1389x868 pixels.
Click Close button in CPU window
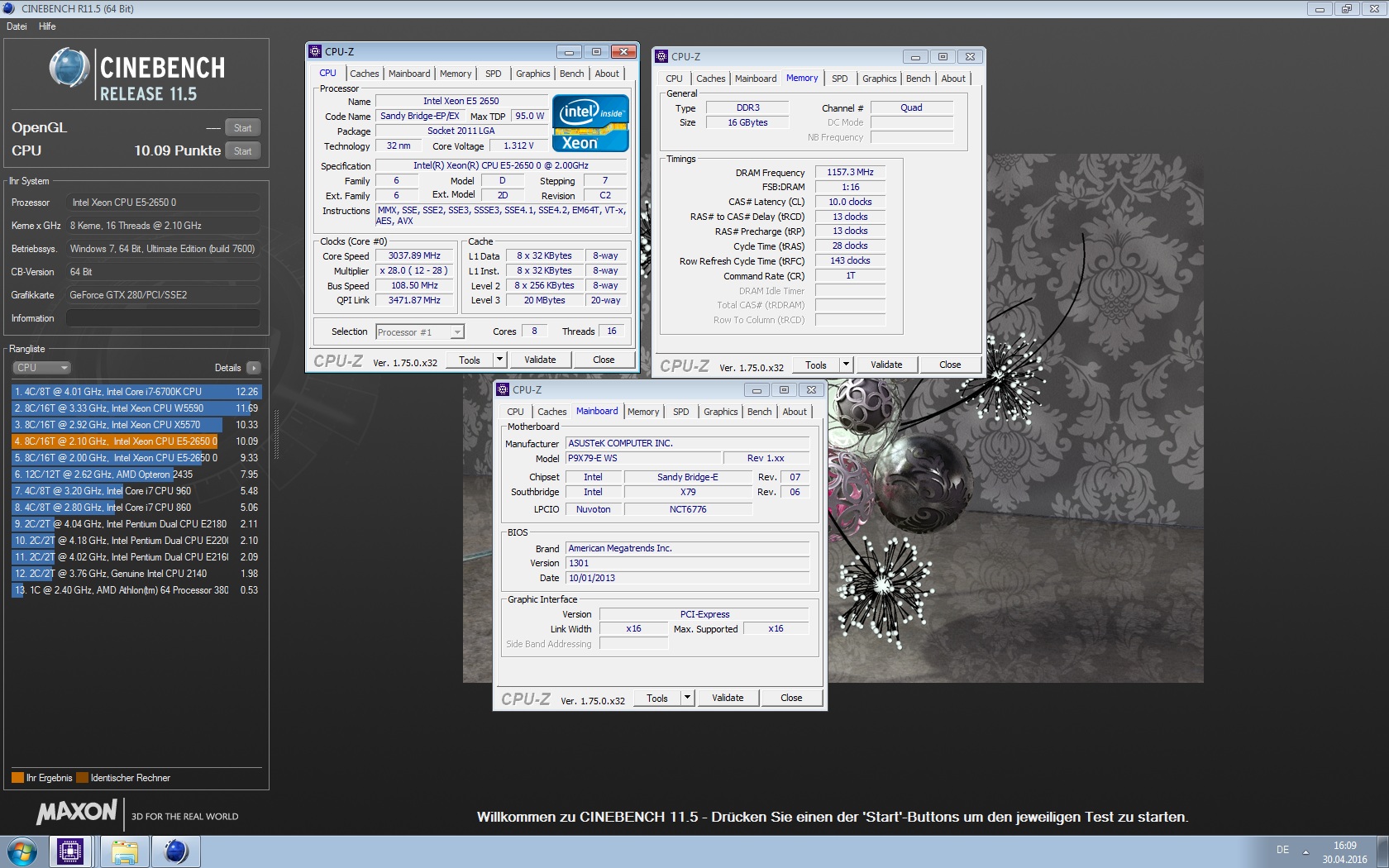point(604,360)
